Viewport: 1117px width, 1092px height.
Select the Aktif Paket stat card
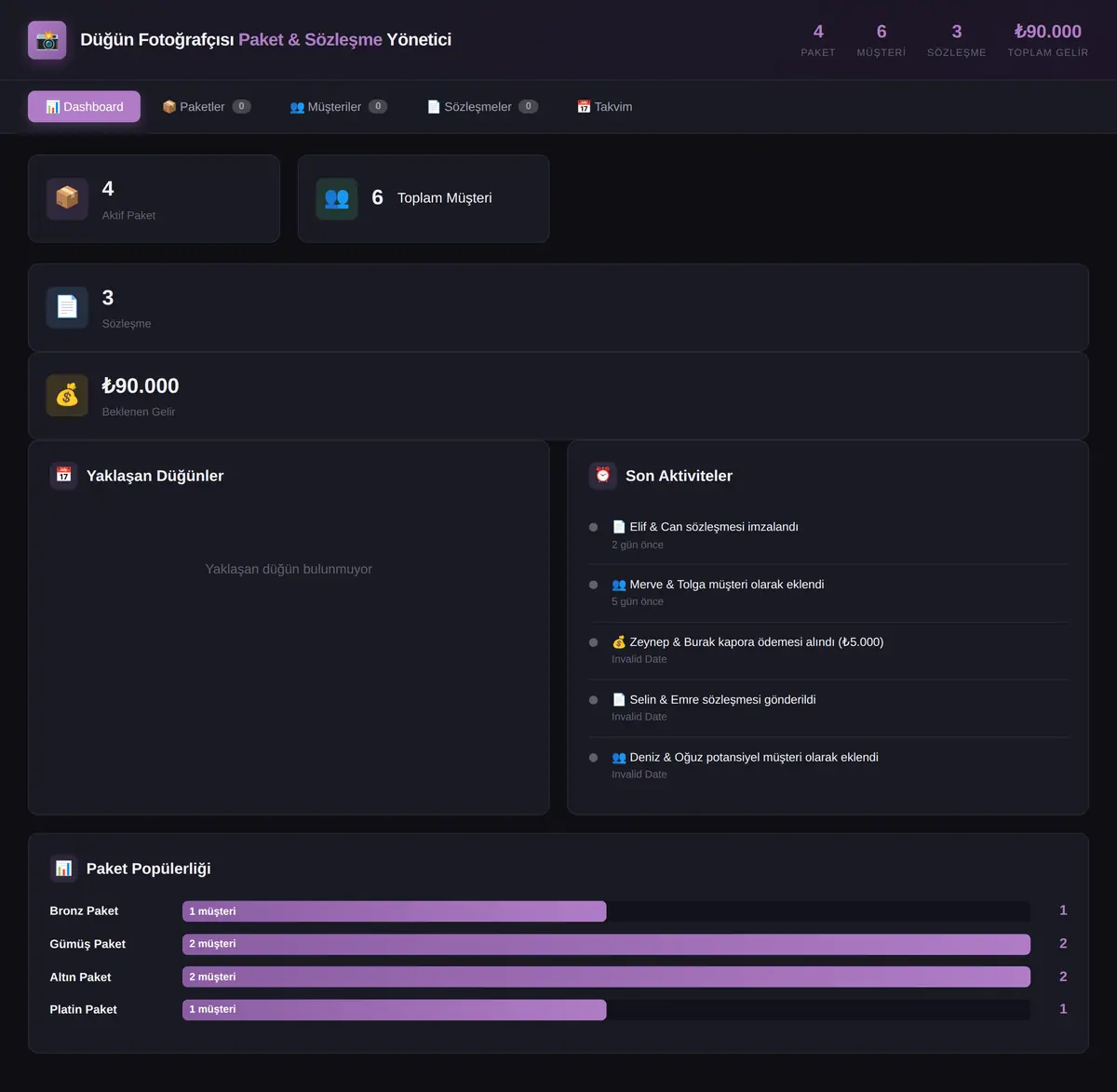(154, 198)
